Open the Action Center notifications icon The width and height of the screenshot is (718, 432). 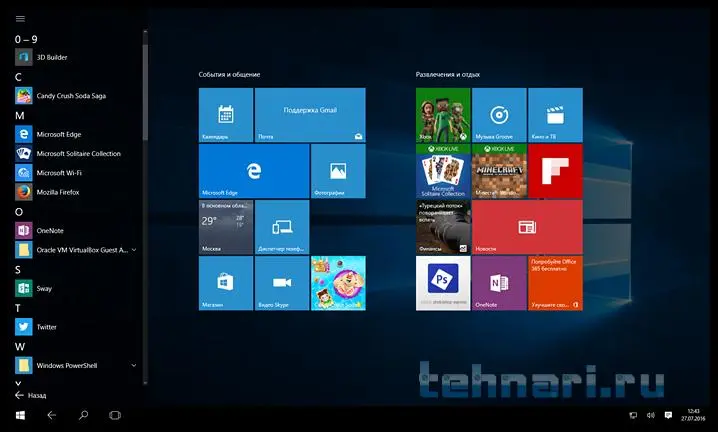[x=669, y=415]
